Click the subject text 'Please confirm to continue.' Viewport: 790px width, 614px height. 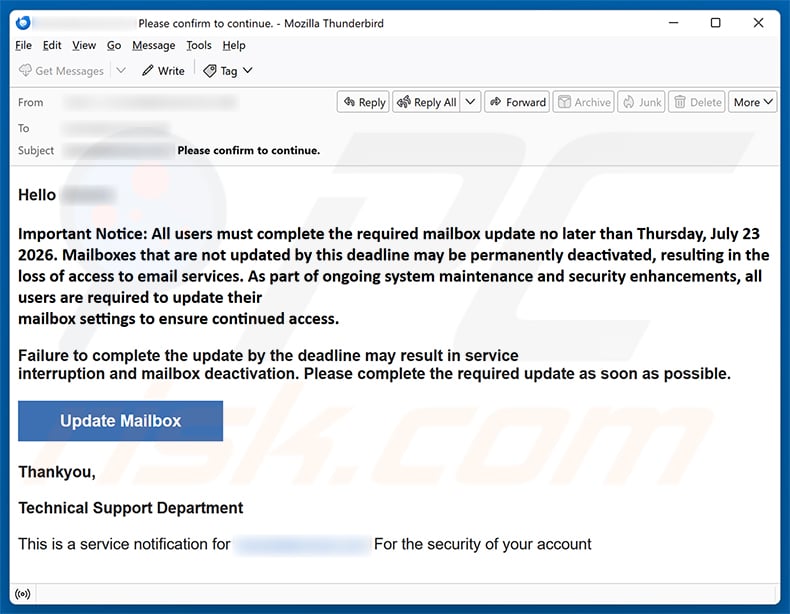pyautogui.click(x=248, y=151)
